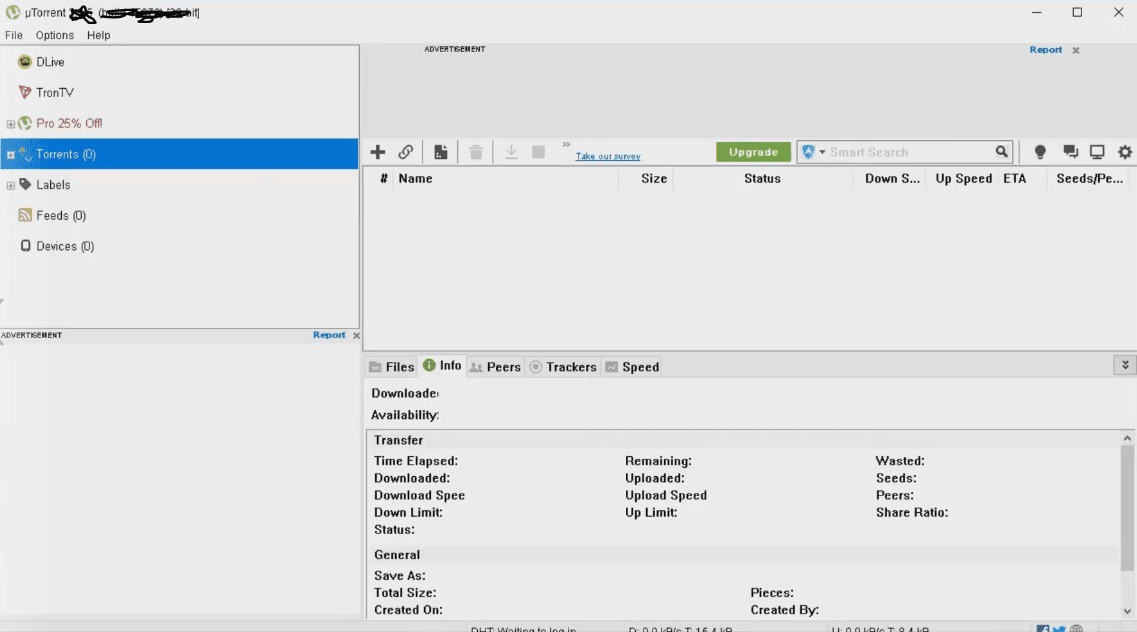Click the Remove Torrent trash icon
The image size is (1137, 632).
pos(476,152)
